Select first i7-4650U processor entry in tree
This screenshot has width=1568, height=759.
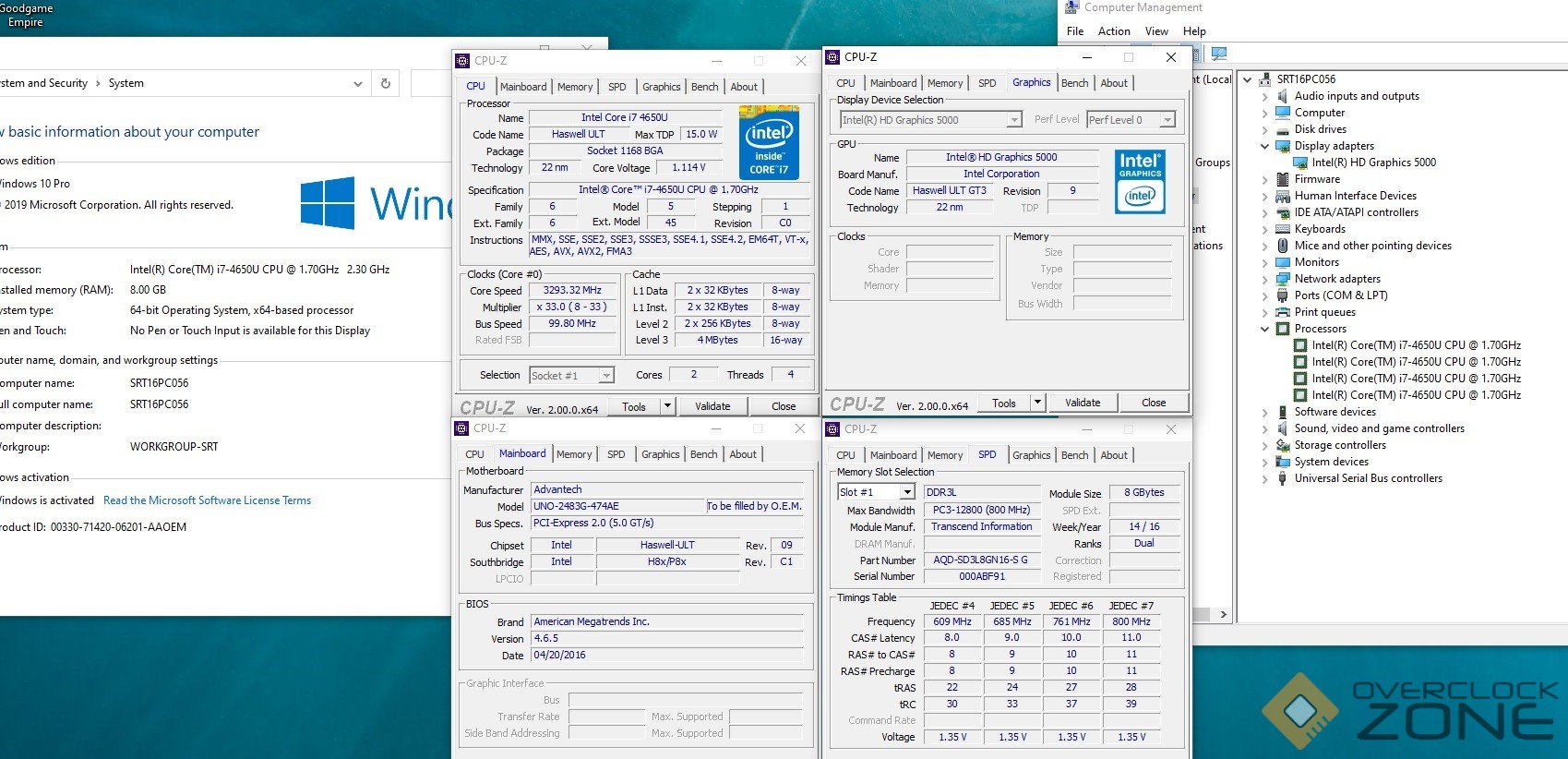[1416, 345]
